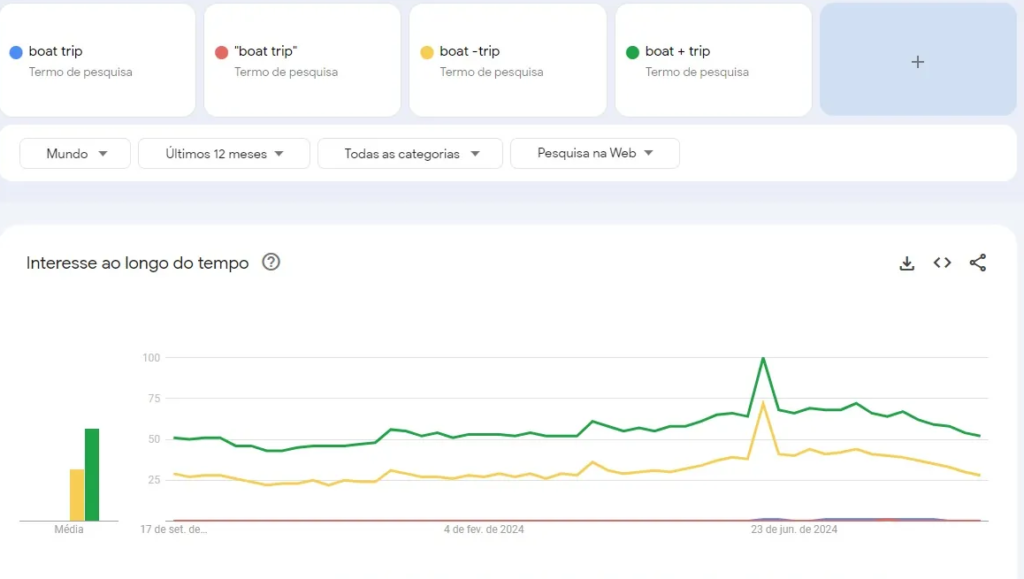Click the green dot beside boat + trip
1024x579 pixels.
[x=632, y=52]
